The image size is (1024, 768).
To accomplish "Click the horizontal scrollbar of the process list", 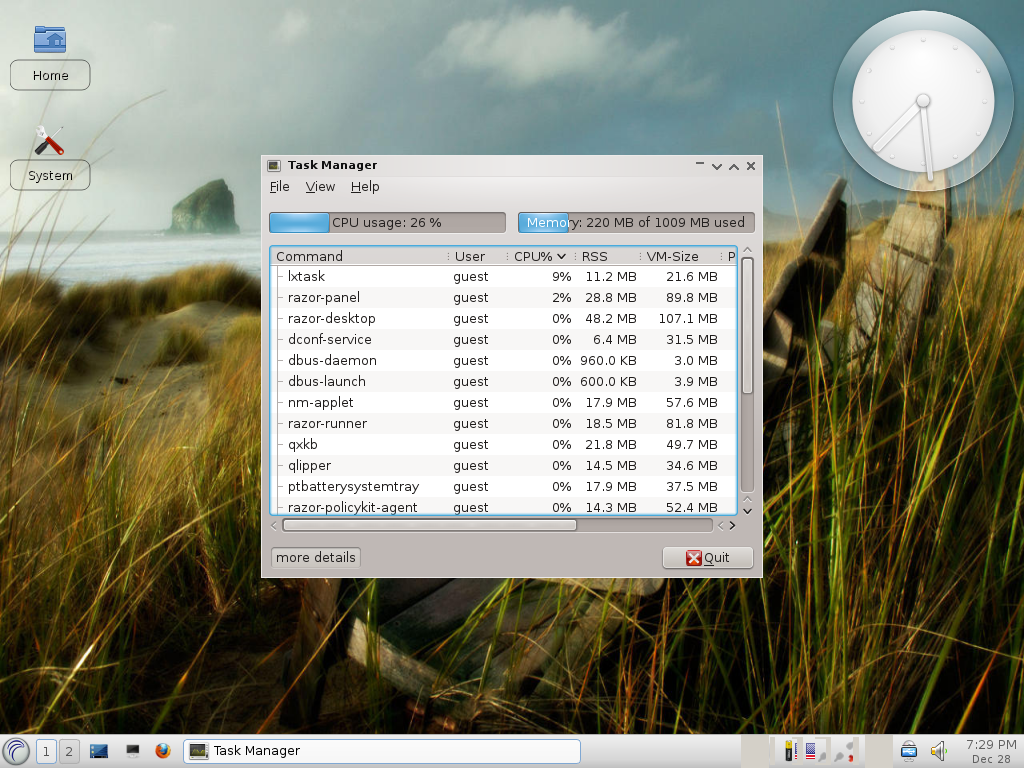I will [430, 525].
